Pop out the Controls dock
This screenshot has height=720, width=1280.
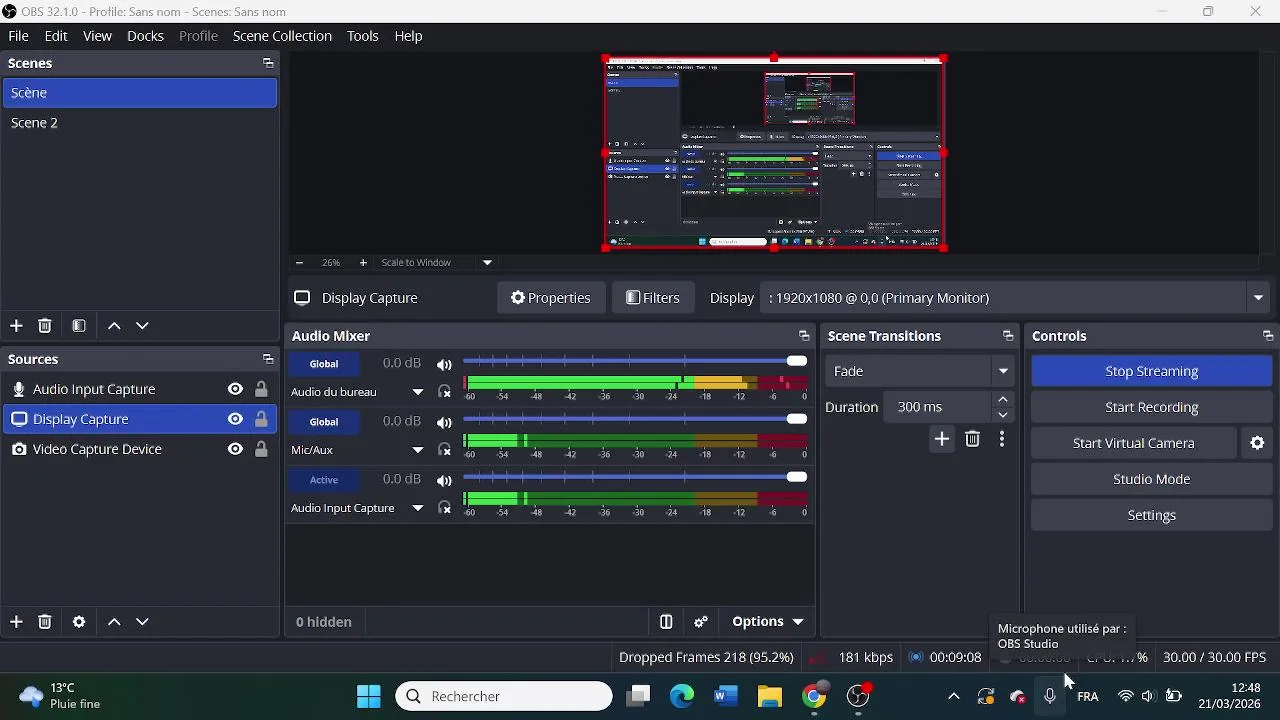pyautogui.click(x=1268, y=336)
